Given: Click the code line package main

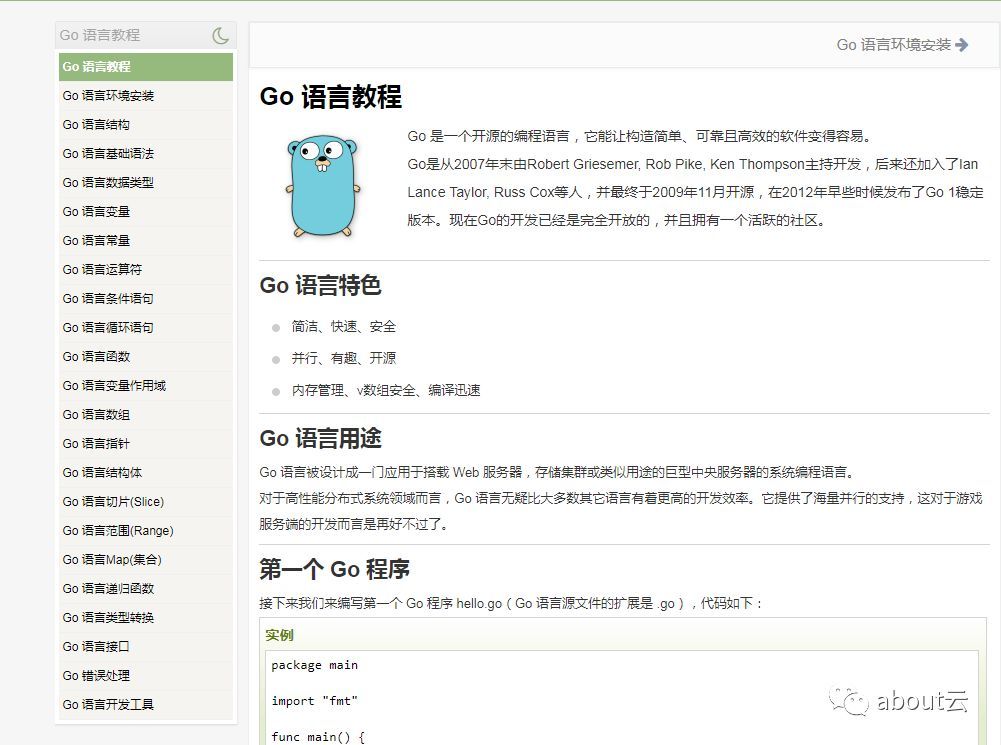Looking at the screenshot, I should (x=314, y=666).
